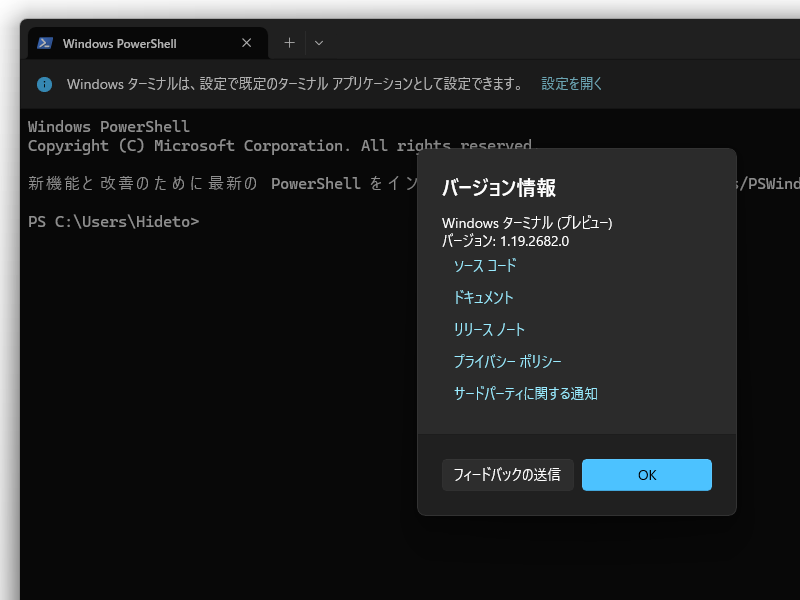Open the profile selection chevron menu
The height and width of the screenshot is (600, 800).
point(318,42)
